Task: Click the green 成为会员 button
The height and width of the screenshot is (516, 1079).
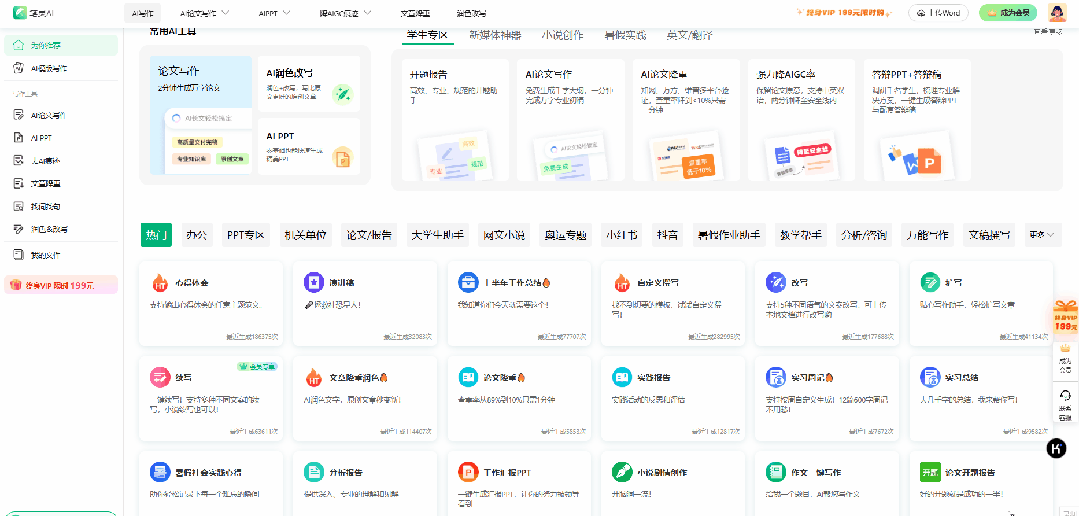Action: pyautogui.click(x=1008, y=12)
